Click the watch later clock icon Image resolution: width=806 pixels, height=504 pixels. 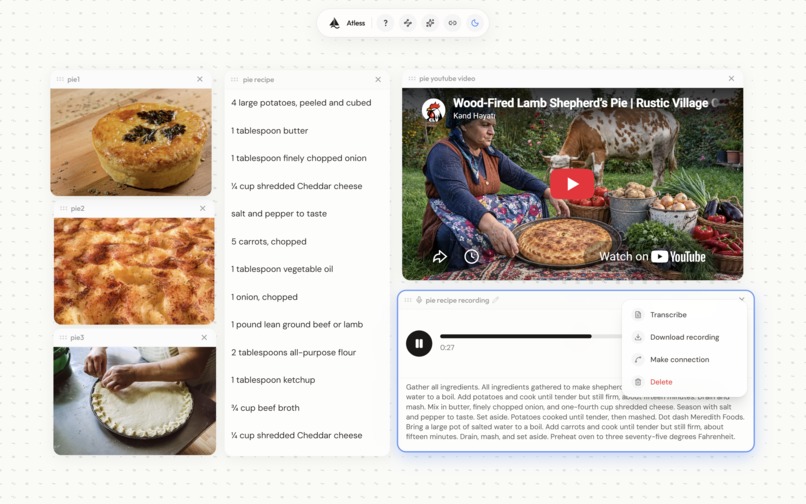[471, 256]
